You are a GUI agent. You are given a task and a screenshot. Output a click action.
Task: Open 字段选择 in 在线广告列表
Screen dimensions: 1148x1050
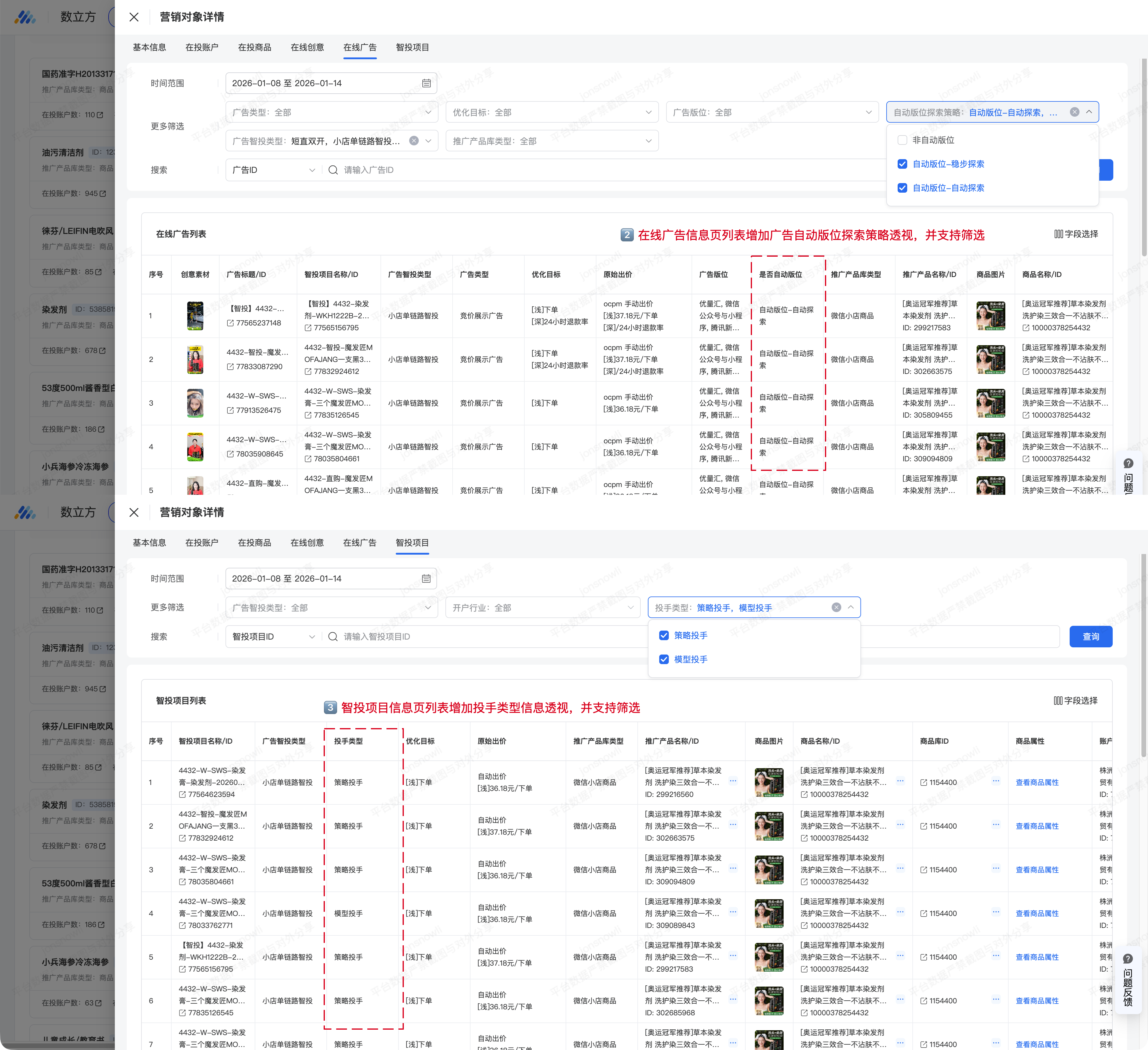pyautogui.click(x=1076, y=234)
